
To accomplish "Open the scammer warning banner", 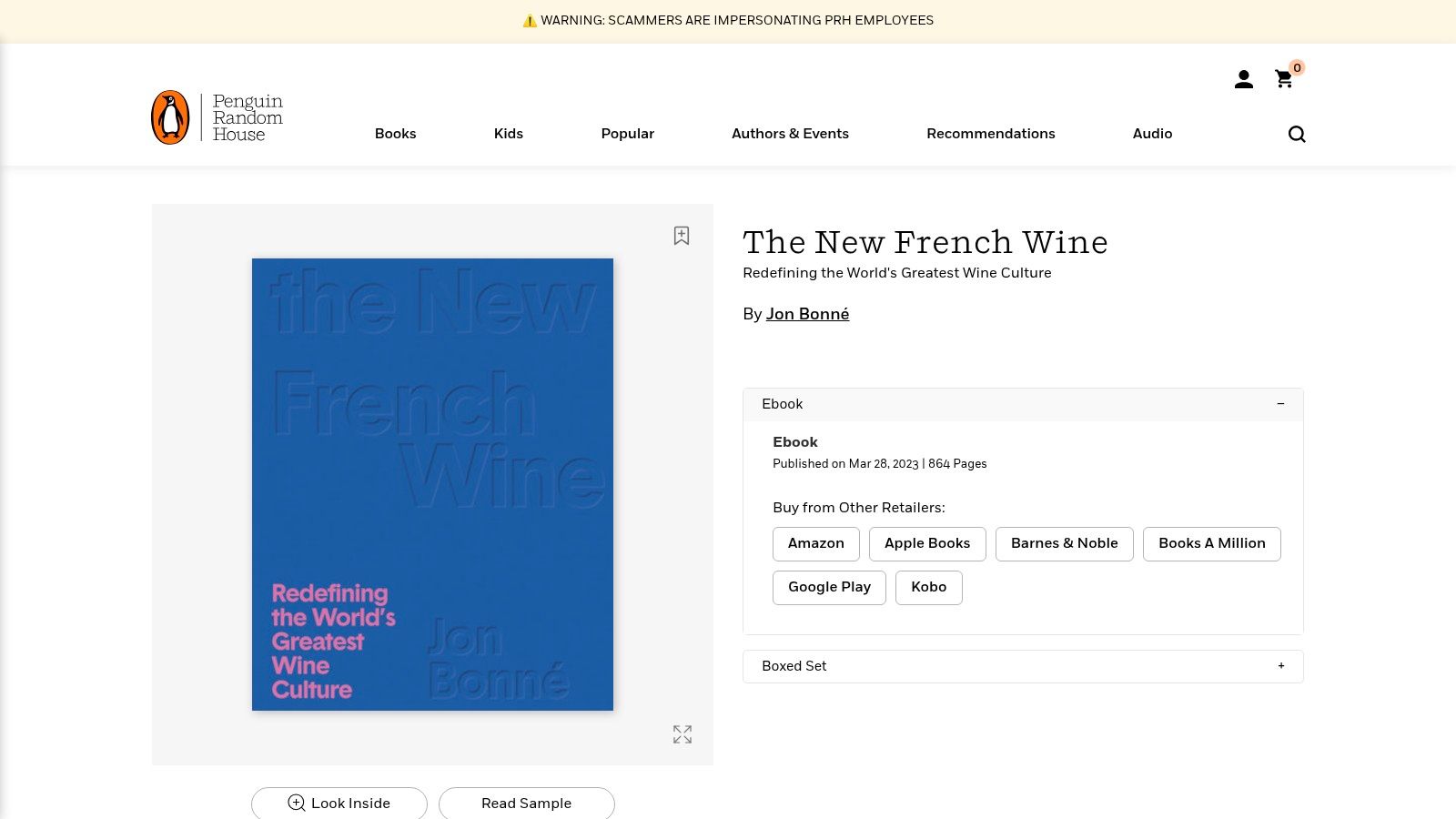I will (x=728, y=21).
